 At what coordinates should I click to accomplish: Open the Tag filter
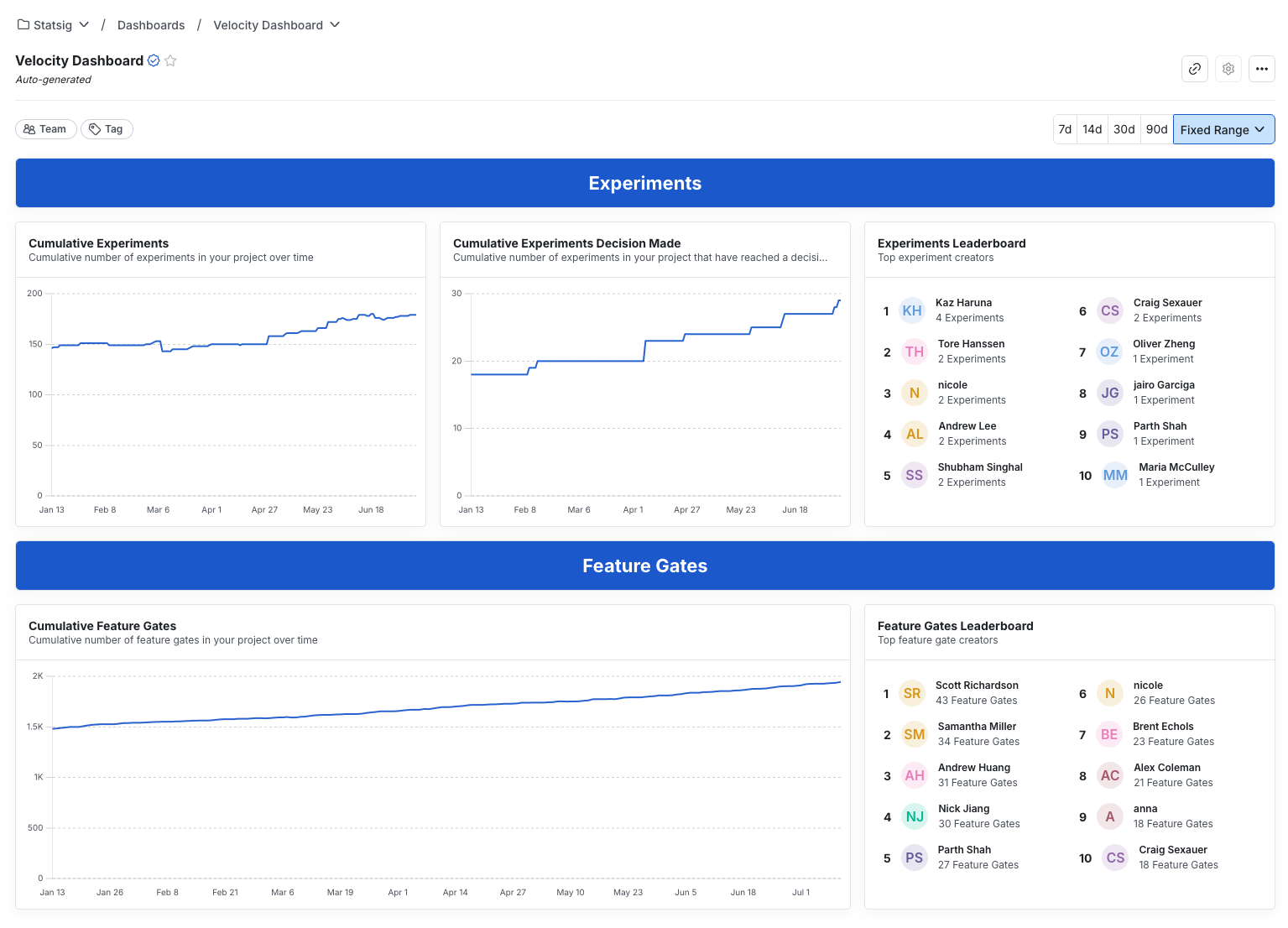107,128
